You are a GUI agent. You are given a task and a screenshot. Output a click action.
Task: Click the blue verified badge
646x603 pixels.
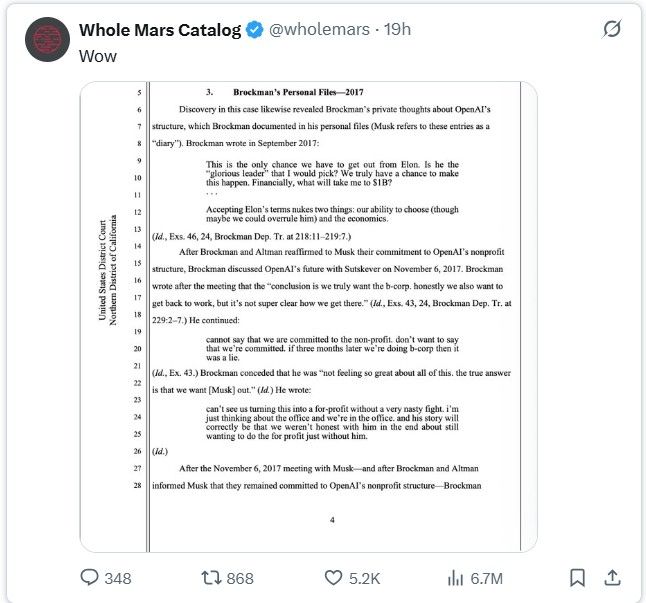256,30
